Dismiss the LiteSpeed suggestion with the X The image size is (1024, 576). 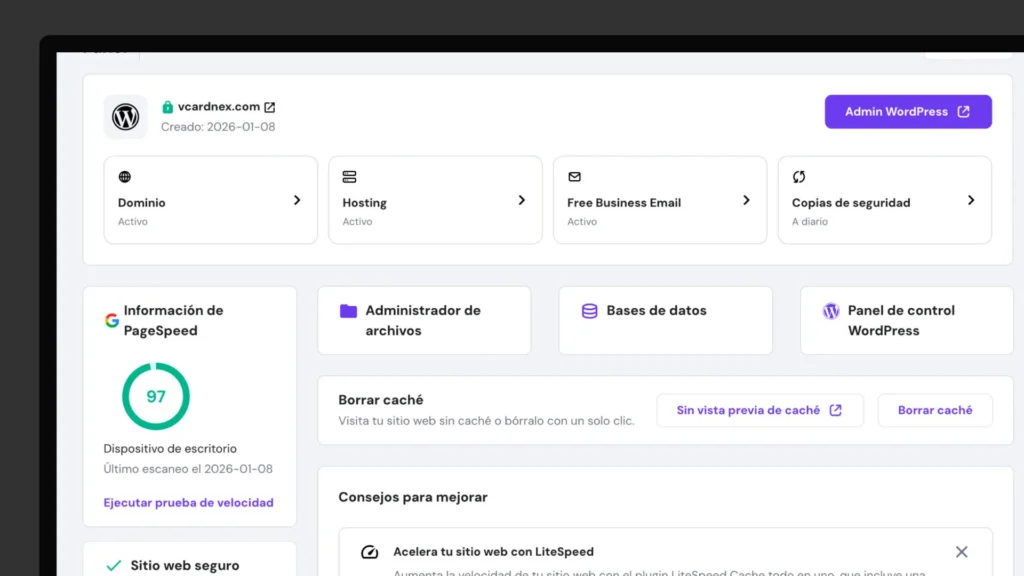click(x=961, y=551)
